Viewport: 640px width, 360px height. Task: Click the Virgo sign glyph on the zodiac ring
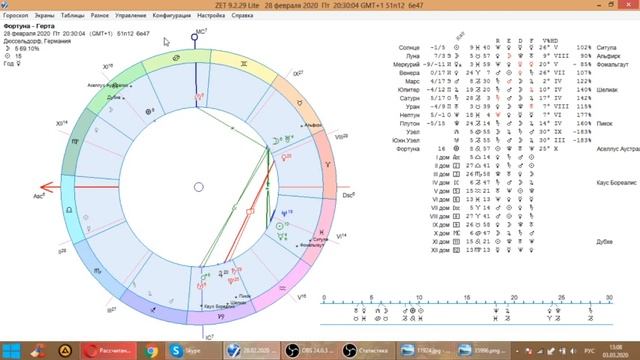[75, 141]
